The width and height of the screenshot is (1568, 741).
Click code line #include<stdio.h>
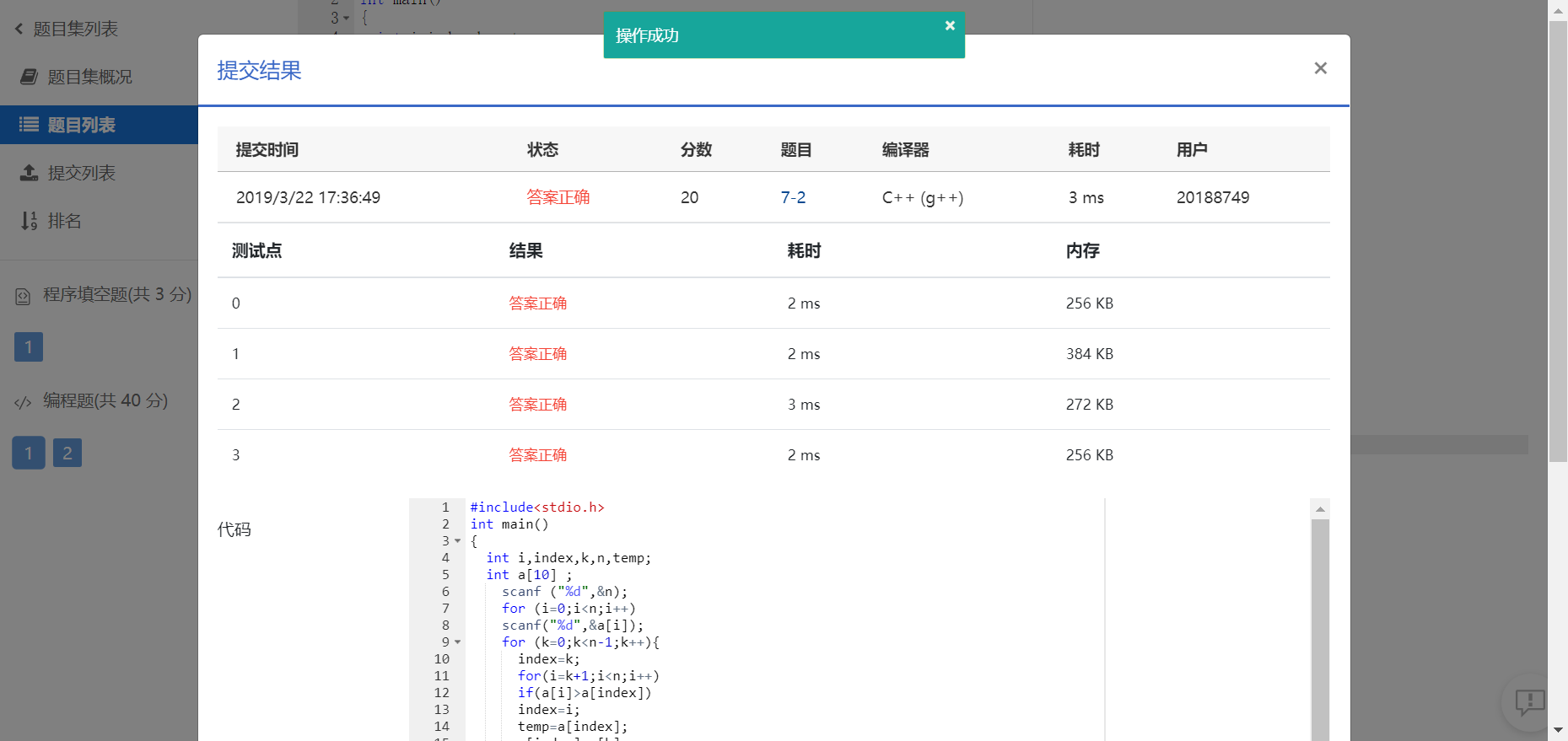point(537,507)
